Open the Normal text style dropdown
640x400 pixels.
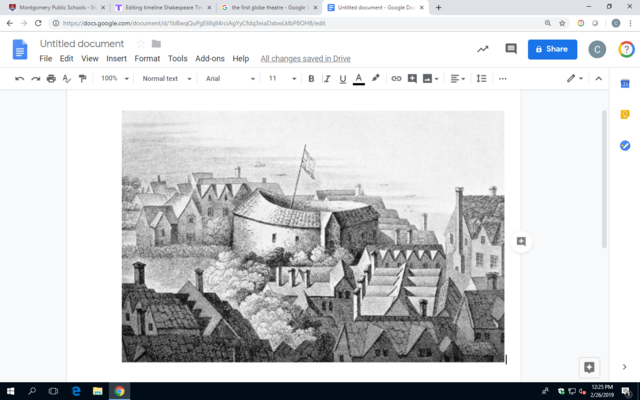coord(167,78)
